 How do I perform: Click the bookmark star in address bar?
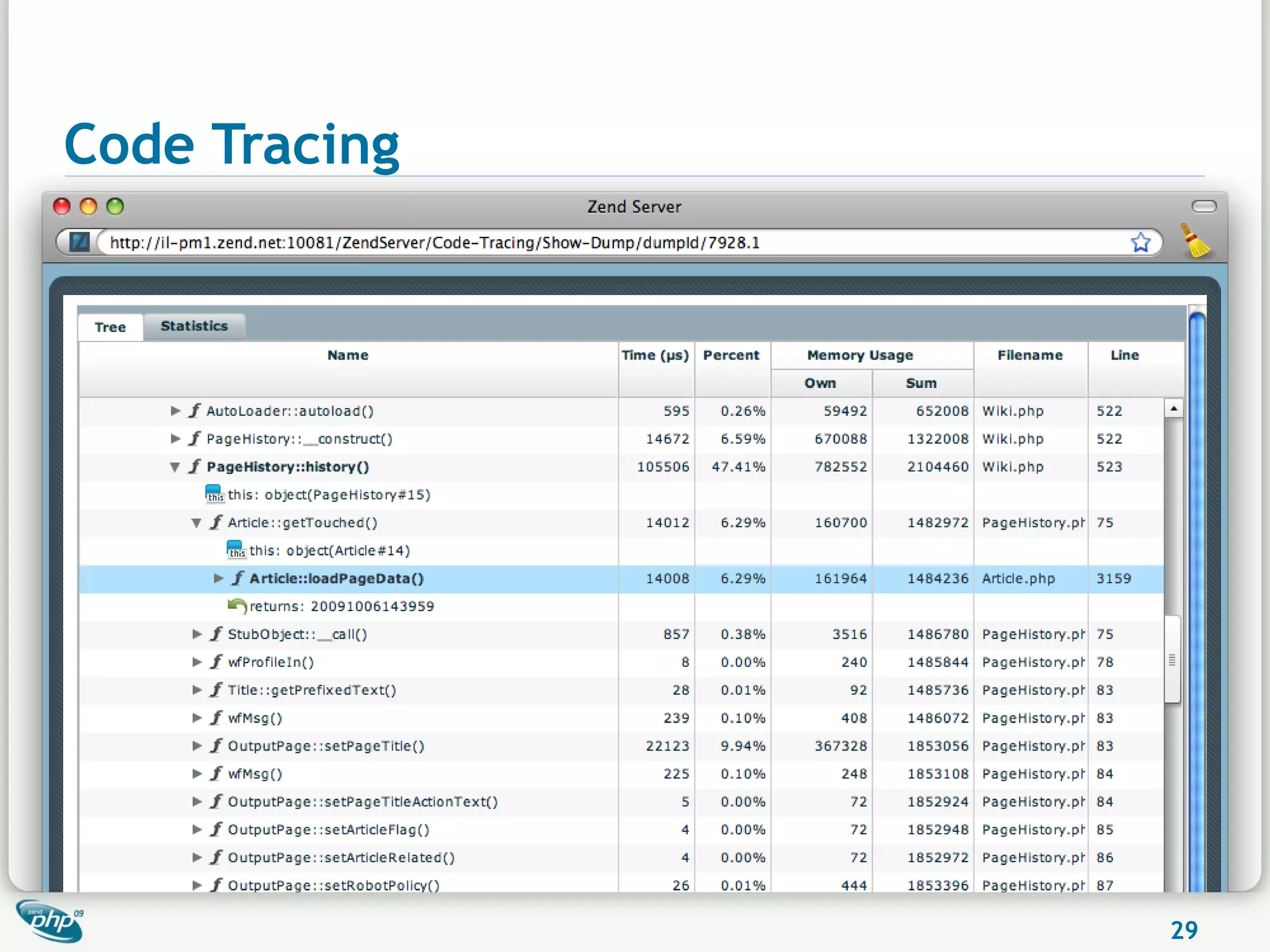(x=1140, y=242)
